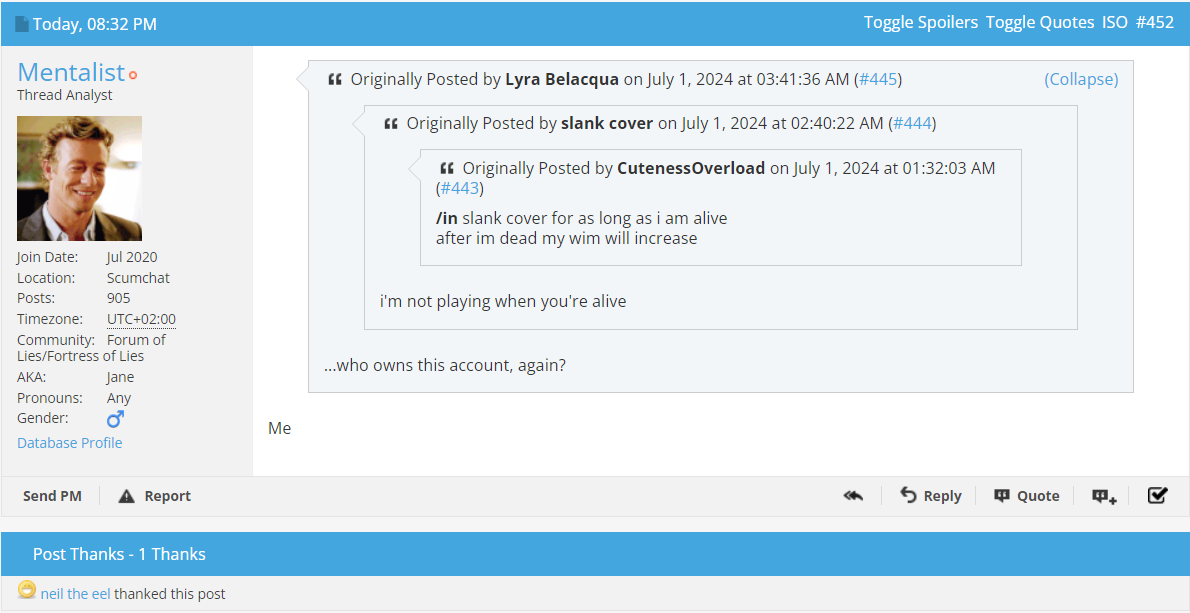Click the reply-all double arrow icon
This screenshot has height=613, width=1190.
pyautogui.click(x=853, y=495)
